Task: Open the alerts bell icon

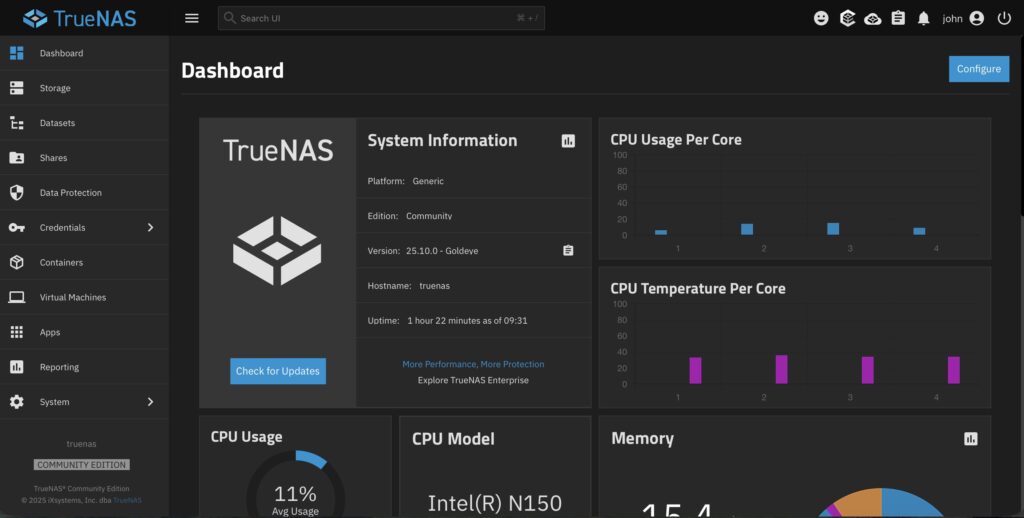Action: click(923, 18)
